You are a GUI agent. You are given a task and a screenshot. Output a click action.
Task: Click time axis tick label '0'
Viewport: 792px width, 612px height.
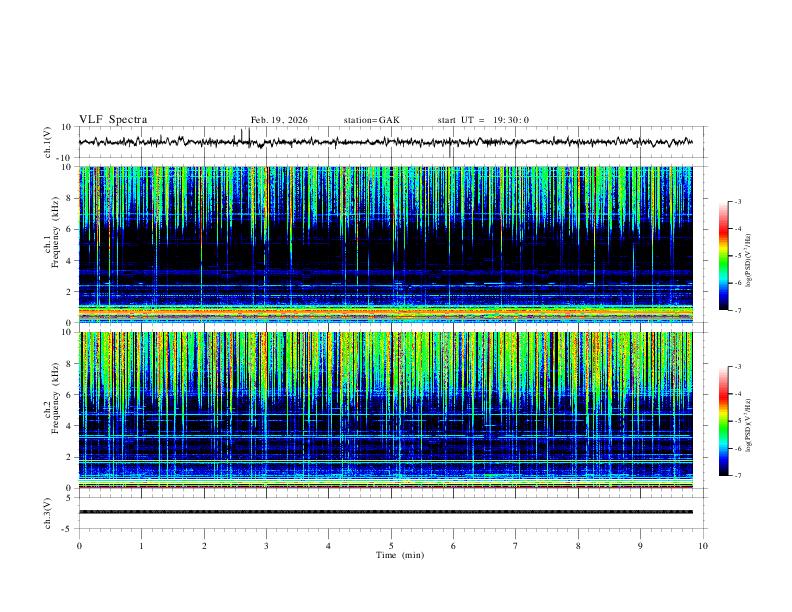coord(79,546)
